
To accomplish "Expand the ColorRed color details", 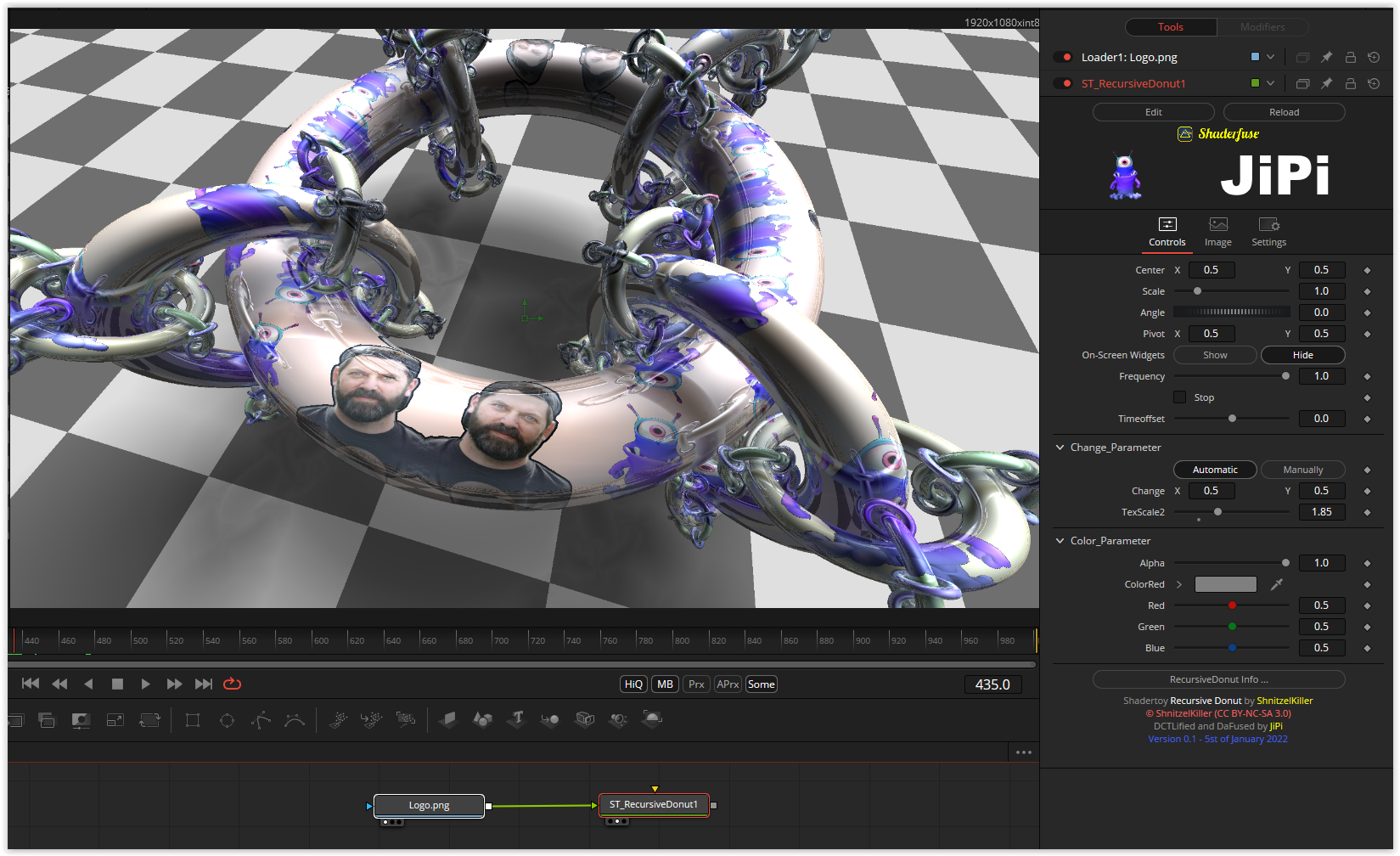I will pos(1179,584).
